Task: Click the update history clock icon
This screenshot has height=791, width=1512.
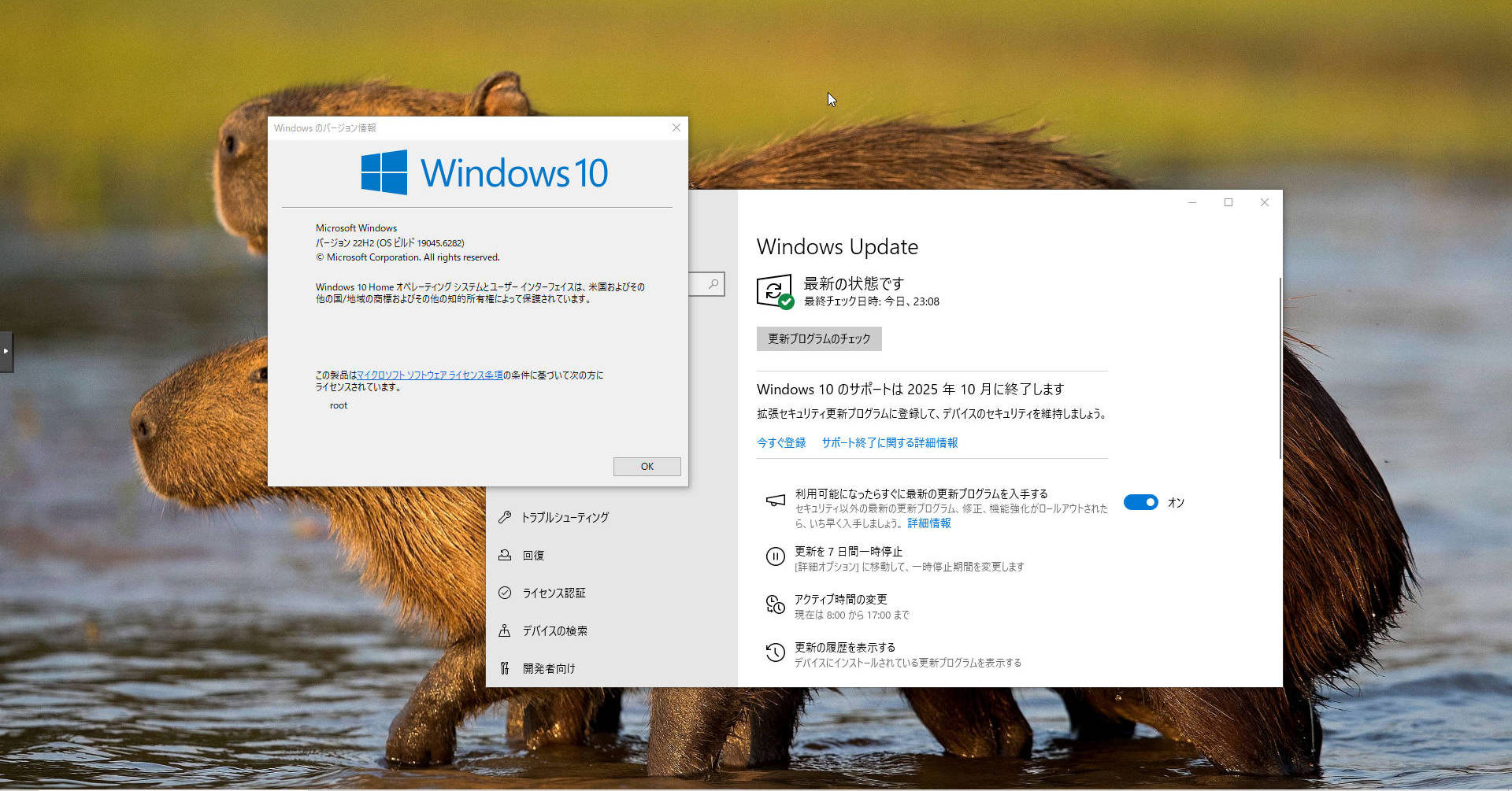Action: 774,651
